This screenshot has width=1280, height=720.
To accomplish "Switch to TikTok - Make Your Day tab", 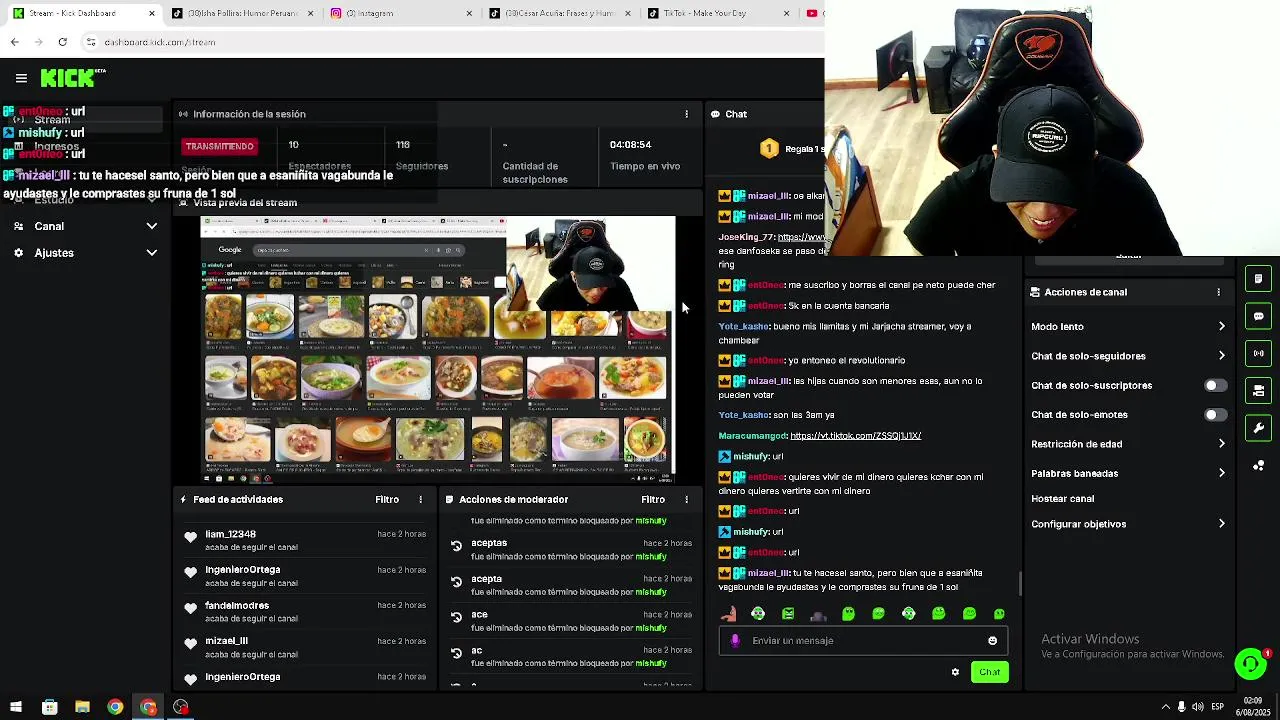I will pyautogui.click(x=718, y=13).
